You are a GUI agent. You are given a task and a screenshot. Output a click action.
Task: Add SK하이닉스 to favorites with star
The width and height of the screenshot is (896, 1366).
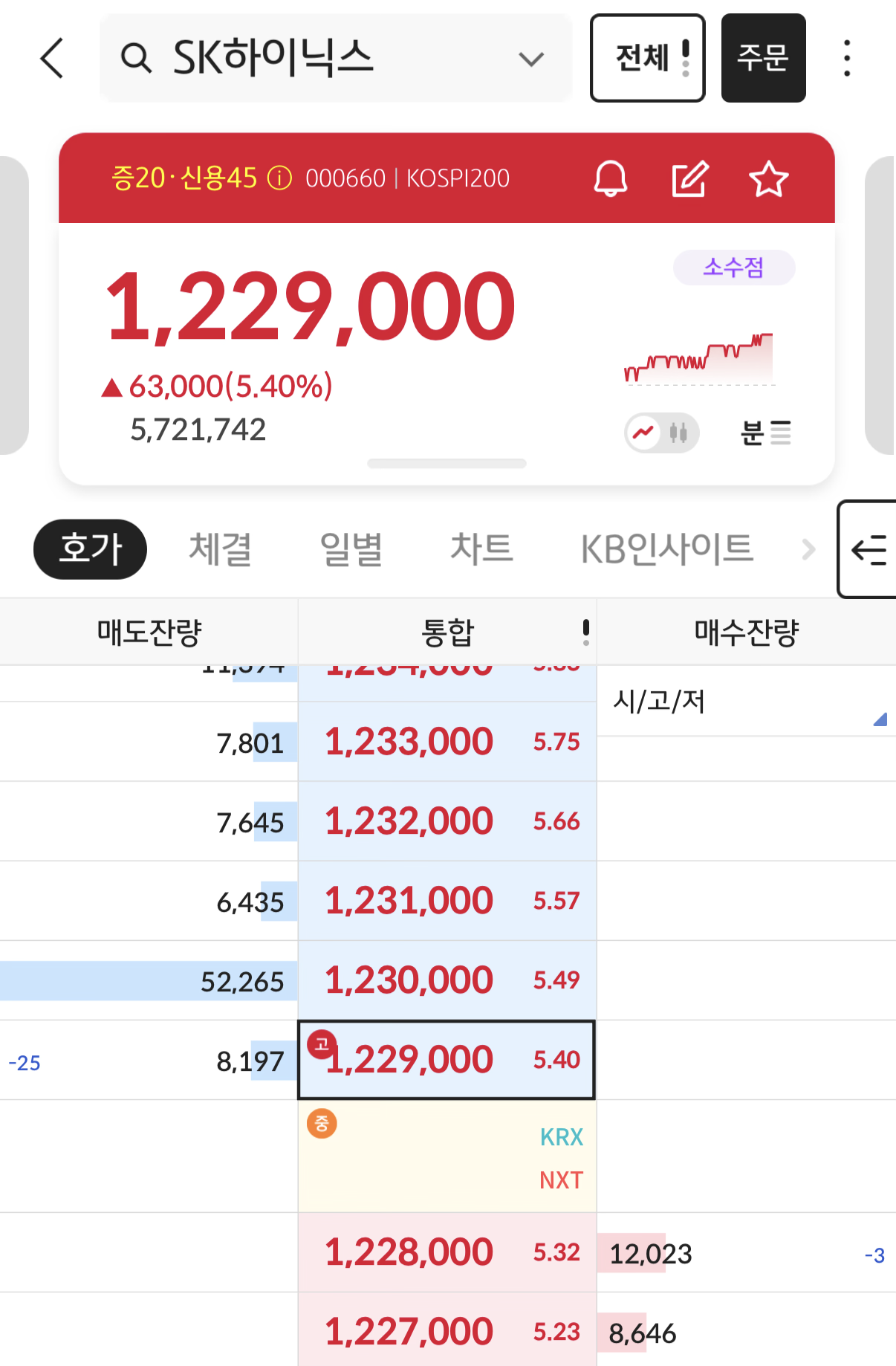pyautogui.click(x=768, y=179)
